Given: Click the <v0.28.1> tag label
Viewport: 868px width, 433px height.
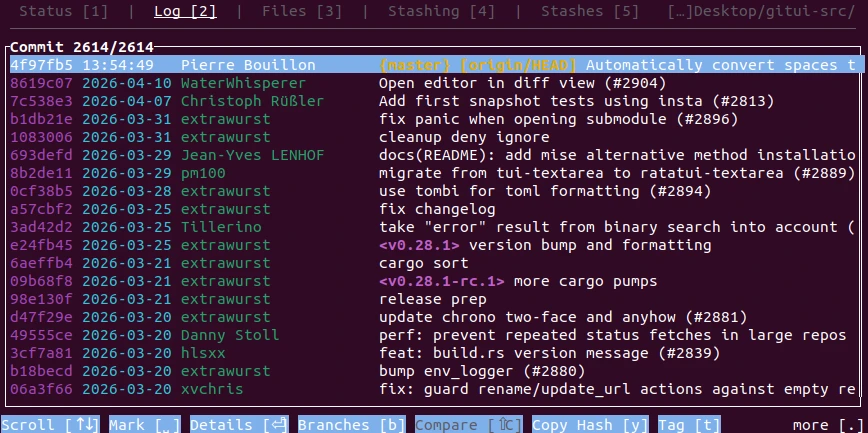Looking at the screenshot, I should click(x=420, y=245).
